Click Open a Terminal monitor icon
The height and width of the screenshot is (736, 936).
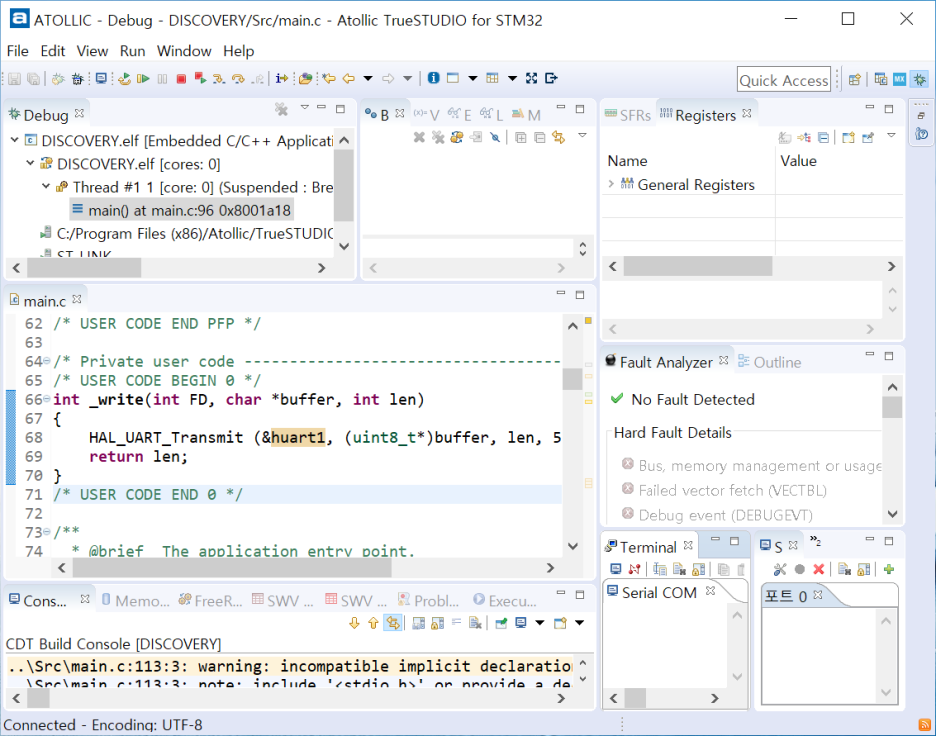tap(615, 569)
